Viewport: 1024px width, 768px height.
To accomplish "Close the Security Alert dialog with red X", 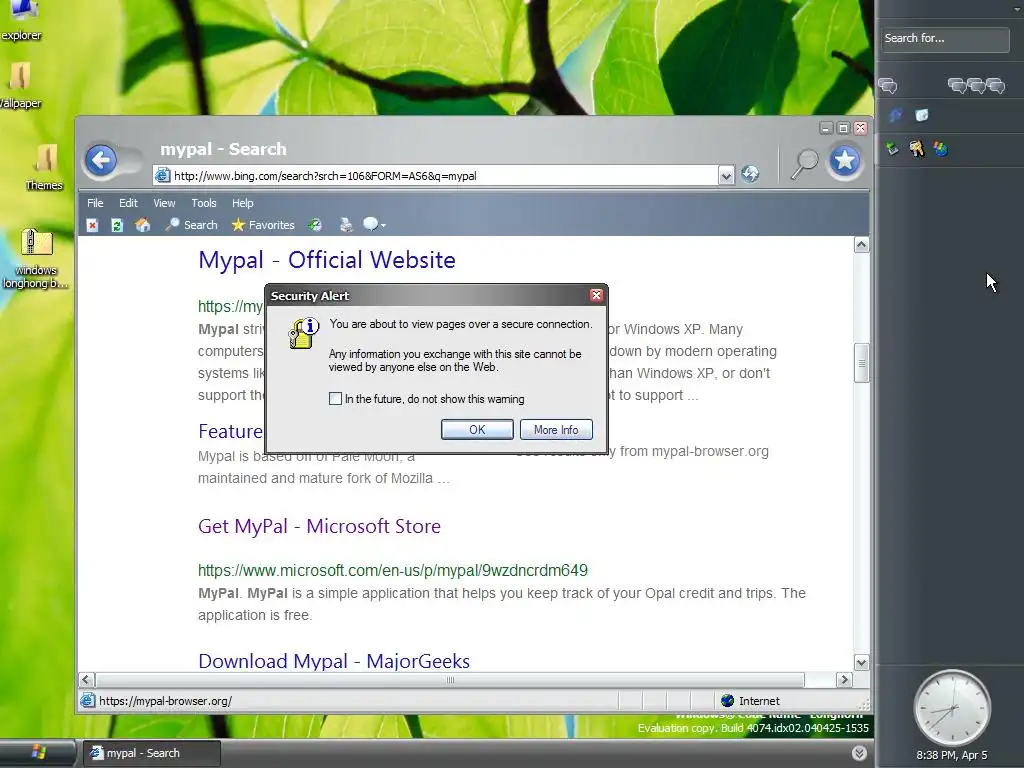I will [596, 295].
